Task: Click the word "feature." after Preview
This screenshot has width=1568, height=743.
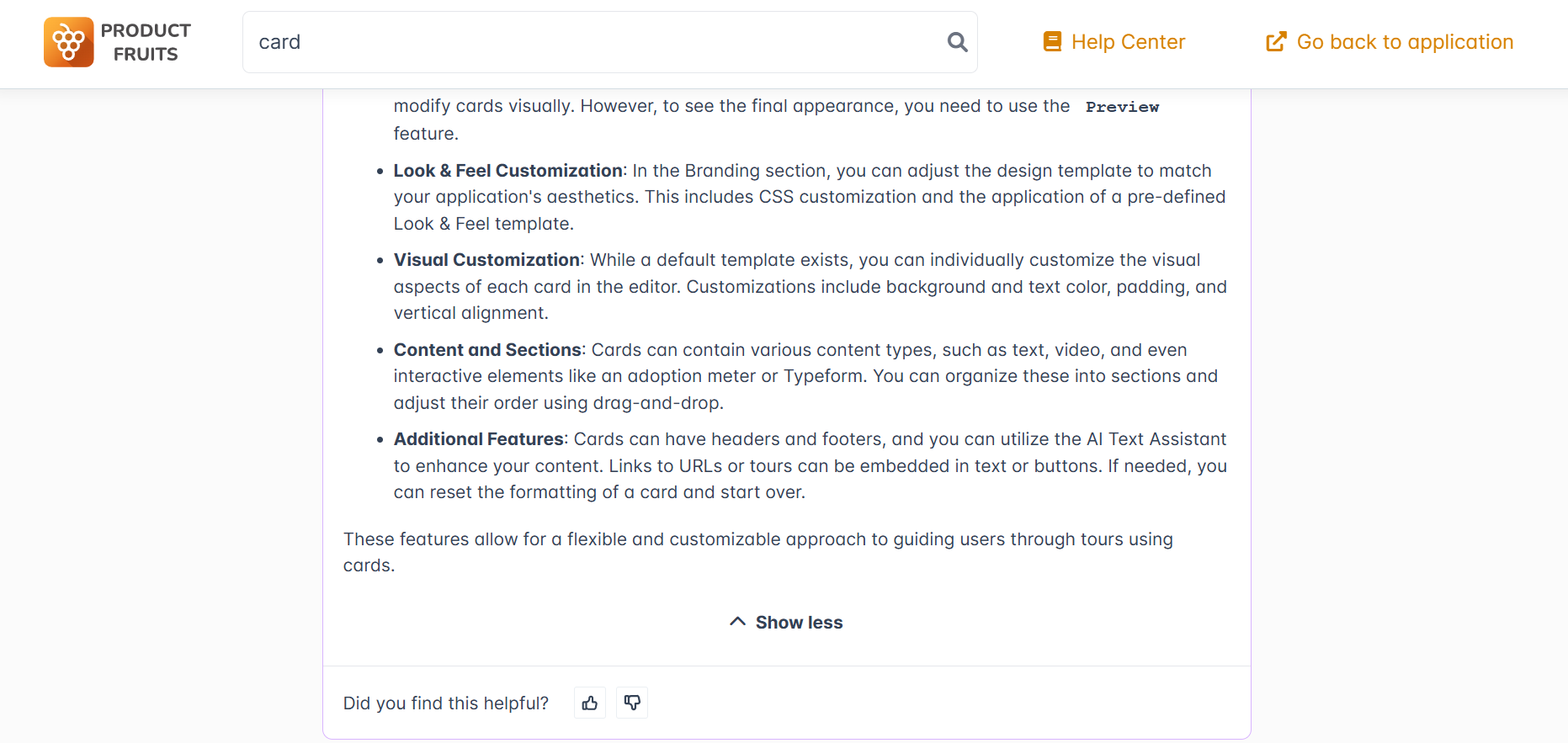Action: pos(426,134)
